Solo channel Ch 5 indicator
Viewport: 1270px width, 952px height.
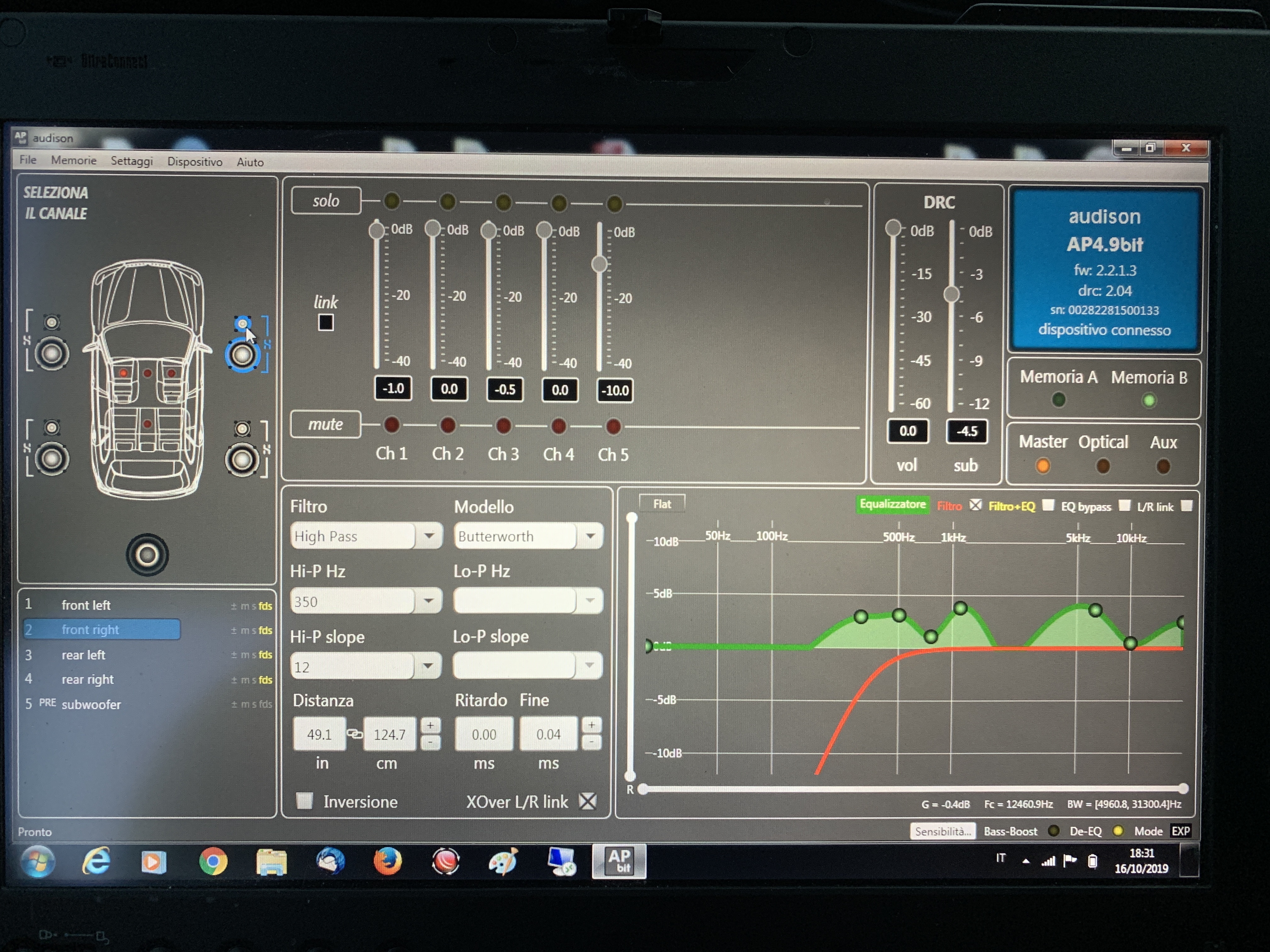614,203
